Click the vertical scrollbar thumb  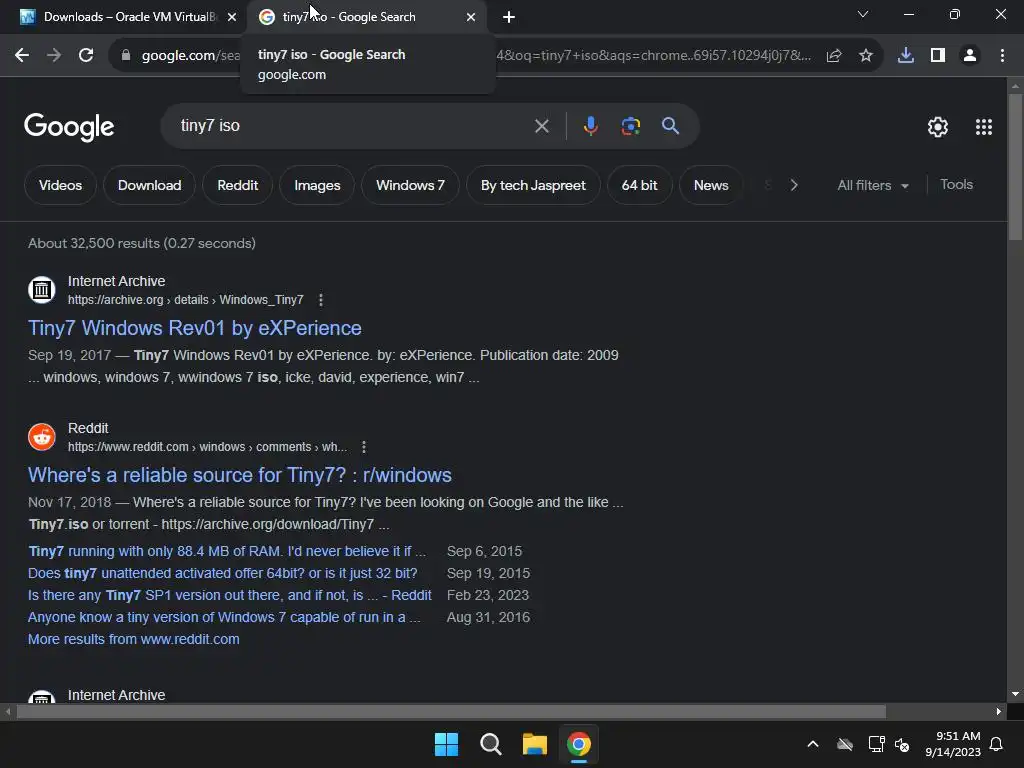(1015, 168)
